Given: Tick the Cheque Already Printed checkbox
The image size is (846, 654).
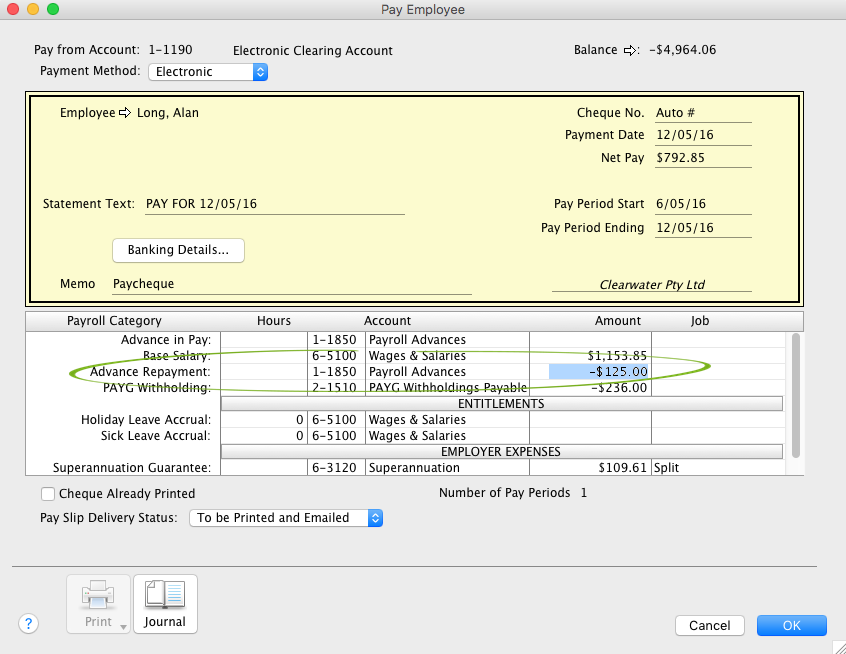Looking at the screenshot, I should point(47,493).
